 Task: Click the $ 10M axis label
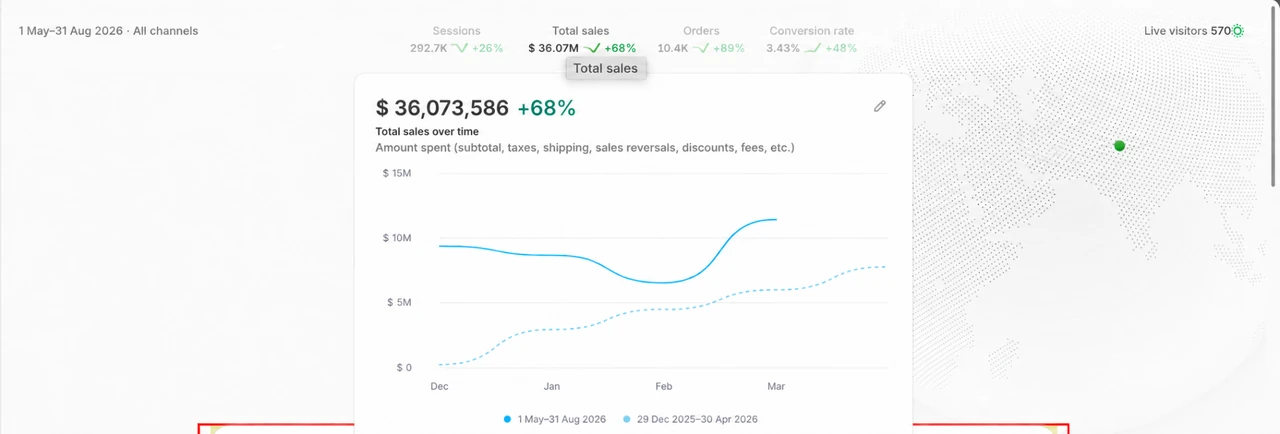coord(397,238)
